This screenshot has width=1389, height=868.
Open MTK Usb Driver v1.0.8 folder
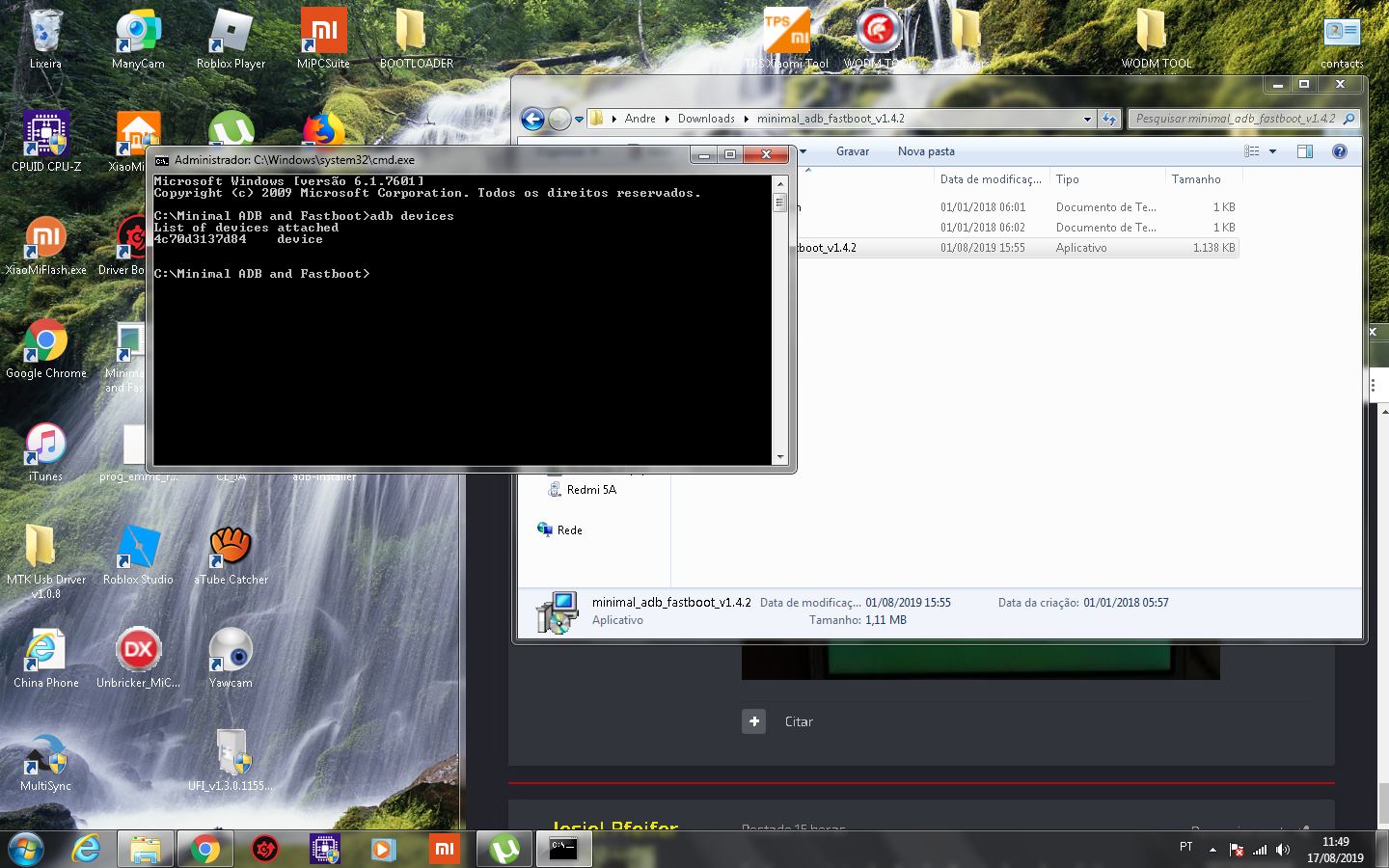[x=45, y=561]
